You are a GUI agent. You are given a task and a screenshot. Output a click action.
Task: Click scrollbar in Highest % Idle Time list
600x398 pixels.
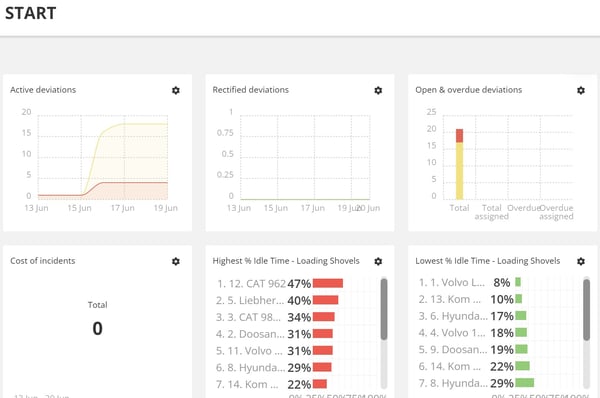click(x=384, y=309)
